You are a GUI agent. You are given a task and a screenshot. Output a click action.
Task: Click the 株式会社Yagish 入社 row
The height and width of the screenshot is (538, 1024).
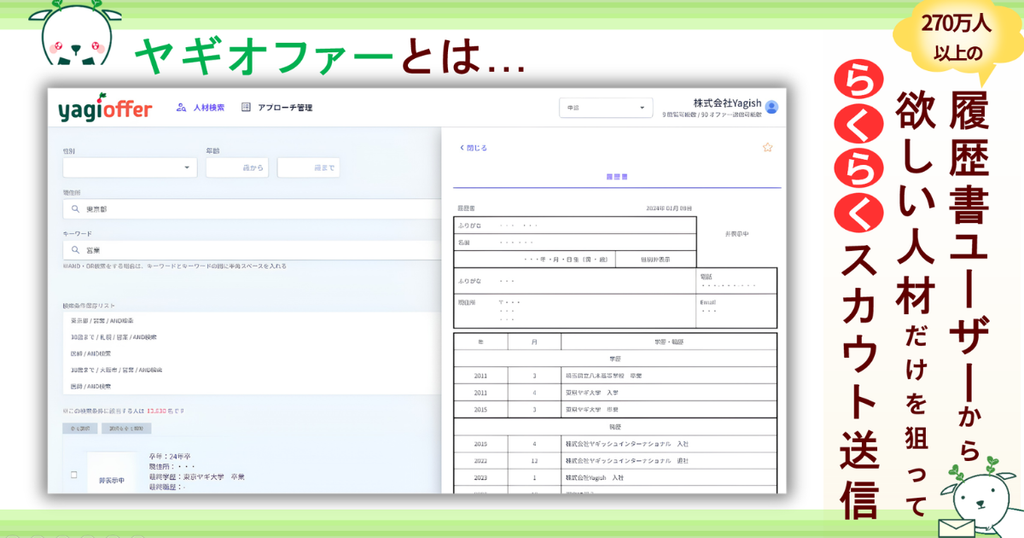pos(615,477)
